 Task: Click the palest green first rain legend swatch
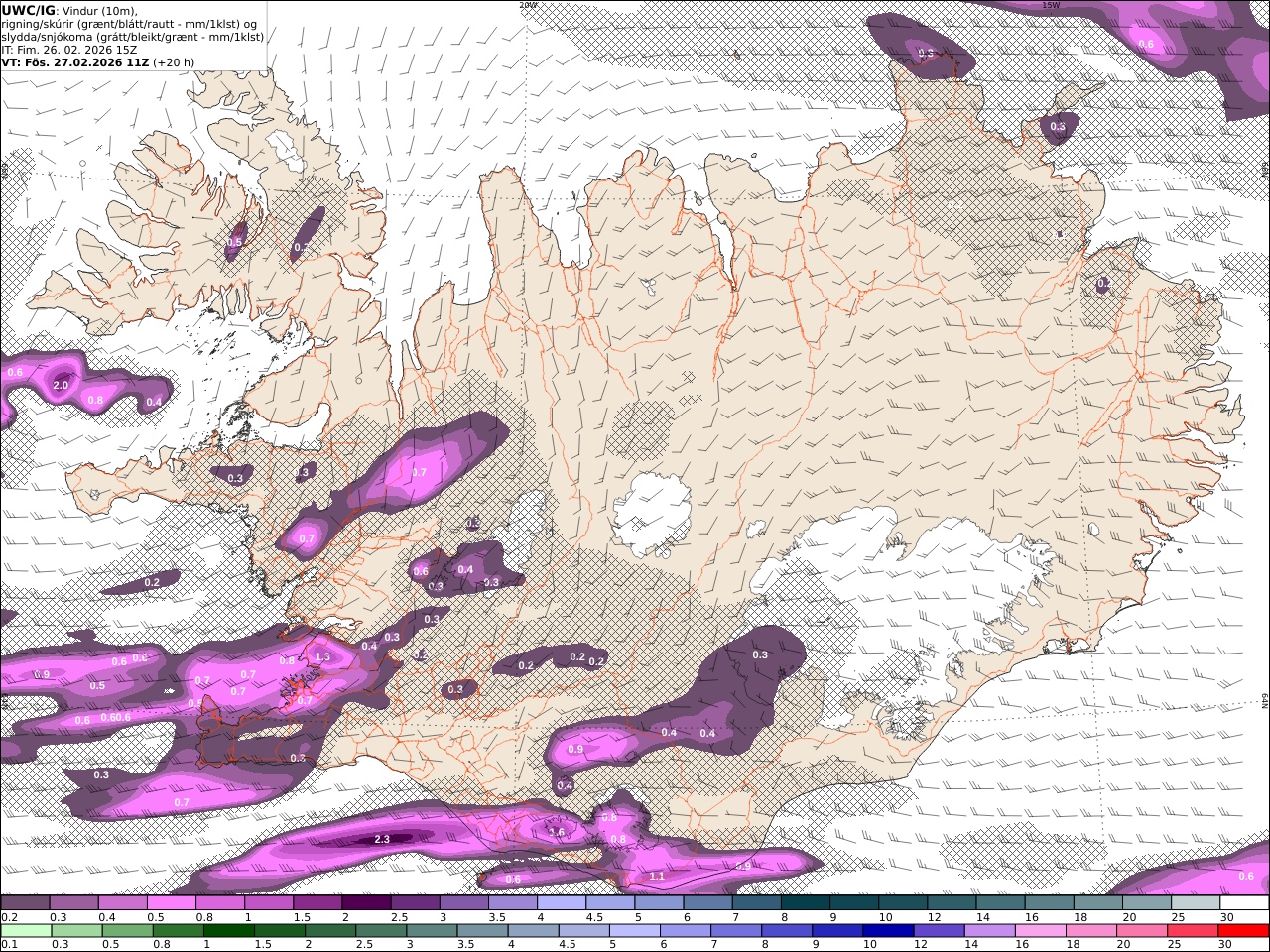pos(27,931)
